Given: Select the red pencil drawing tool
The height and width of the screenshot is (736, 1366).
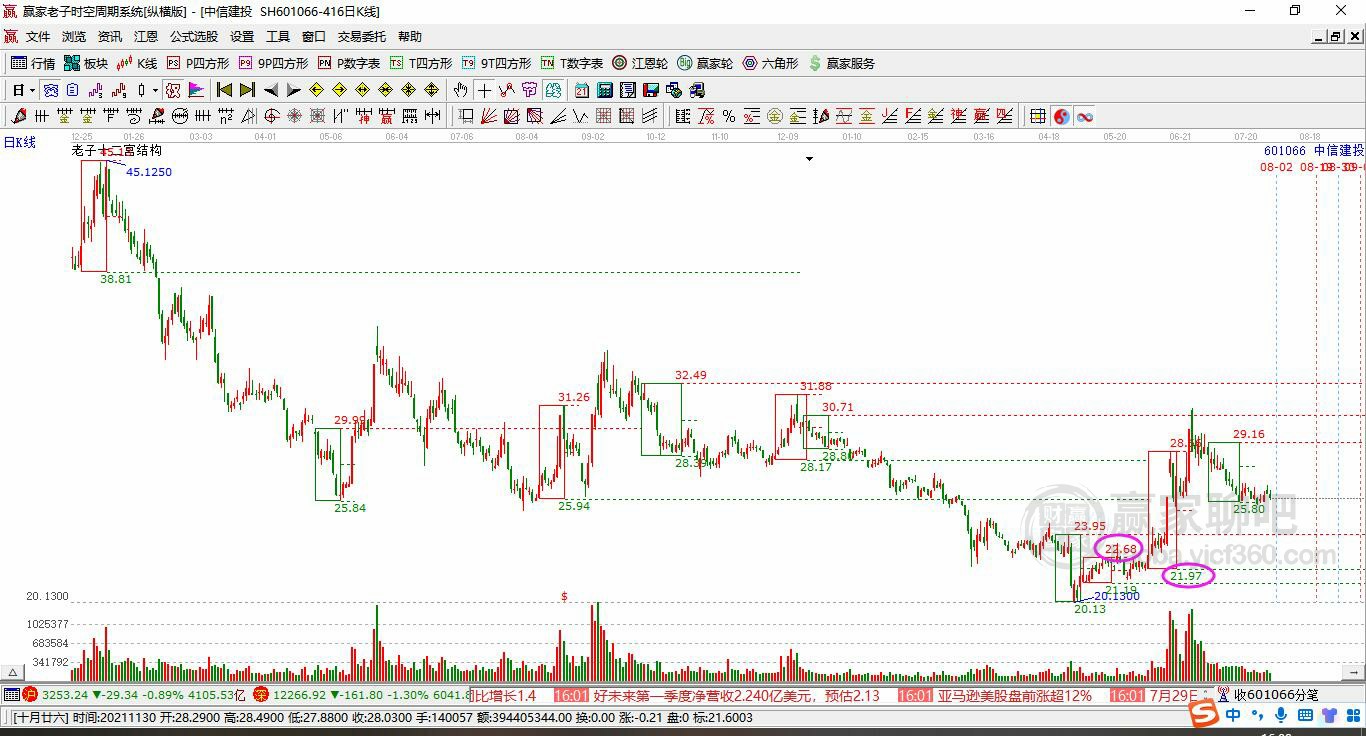Looking at the screenshot, I should point(18,116).
